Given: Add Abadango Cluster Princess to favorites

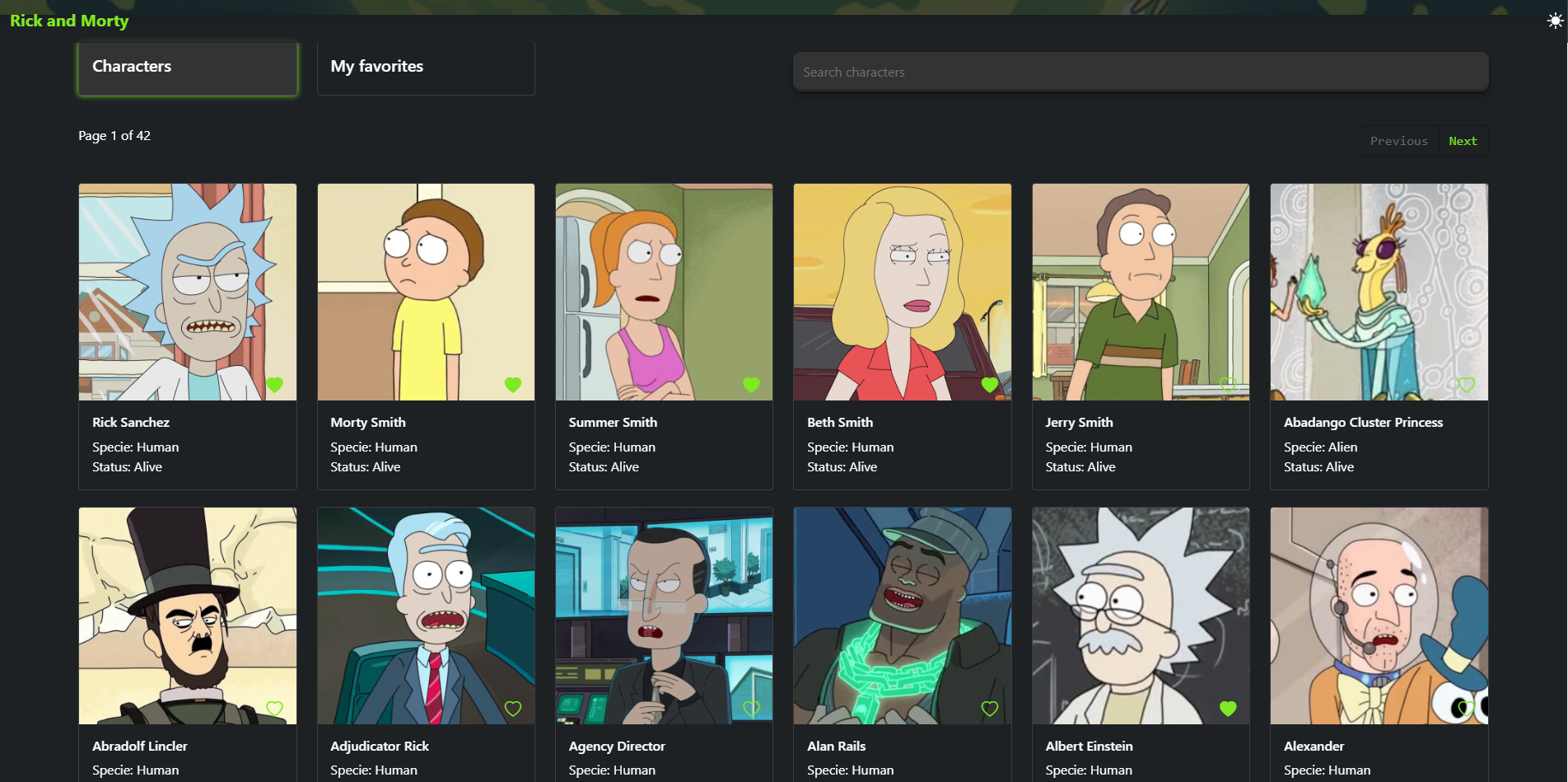Looking at the screenshot, I should coord(1466,384).
